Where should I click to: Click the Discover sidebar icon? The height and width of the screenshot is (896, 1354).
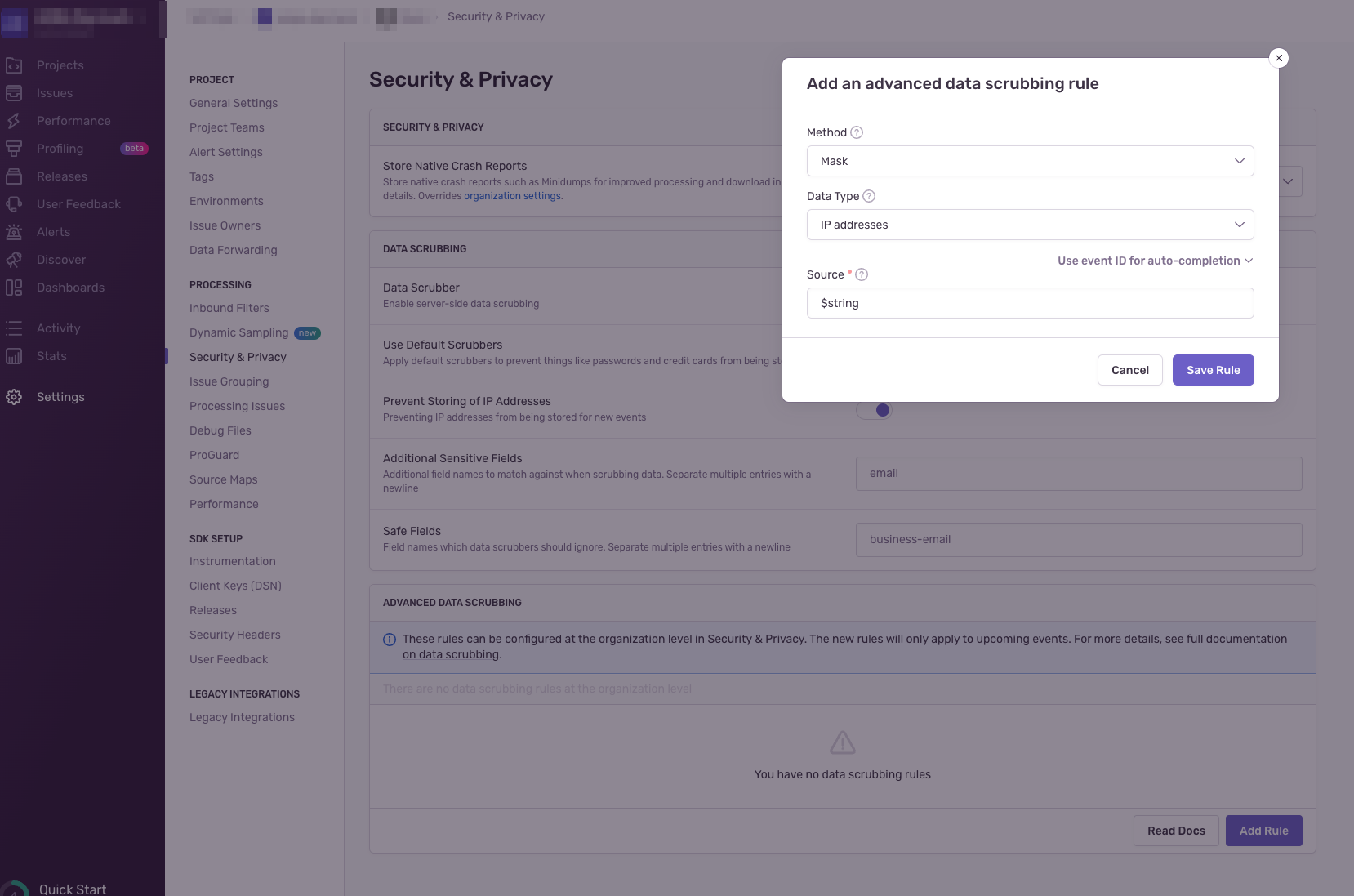(15, 259)
